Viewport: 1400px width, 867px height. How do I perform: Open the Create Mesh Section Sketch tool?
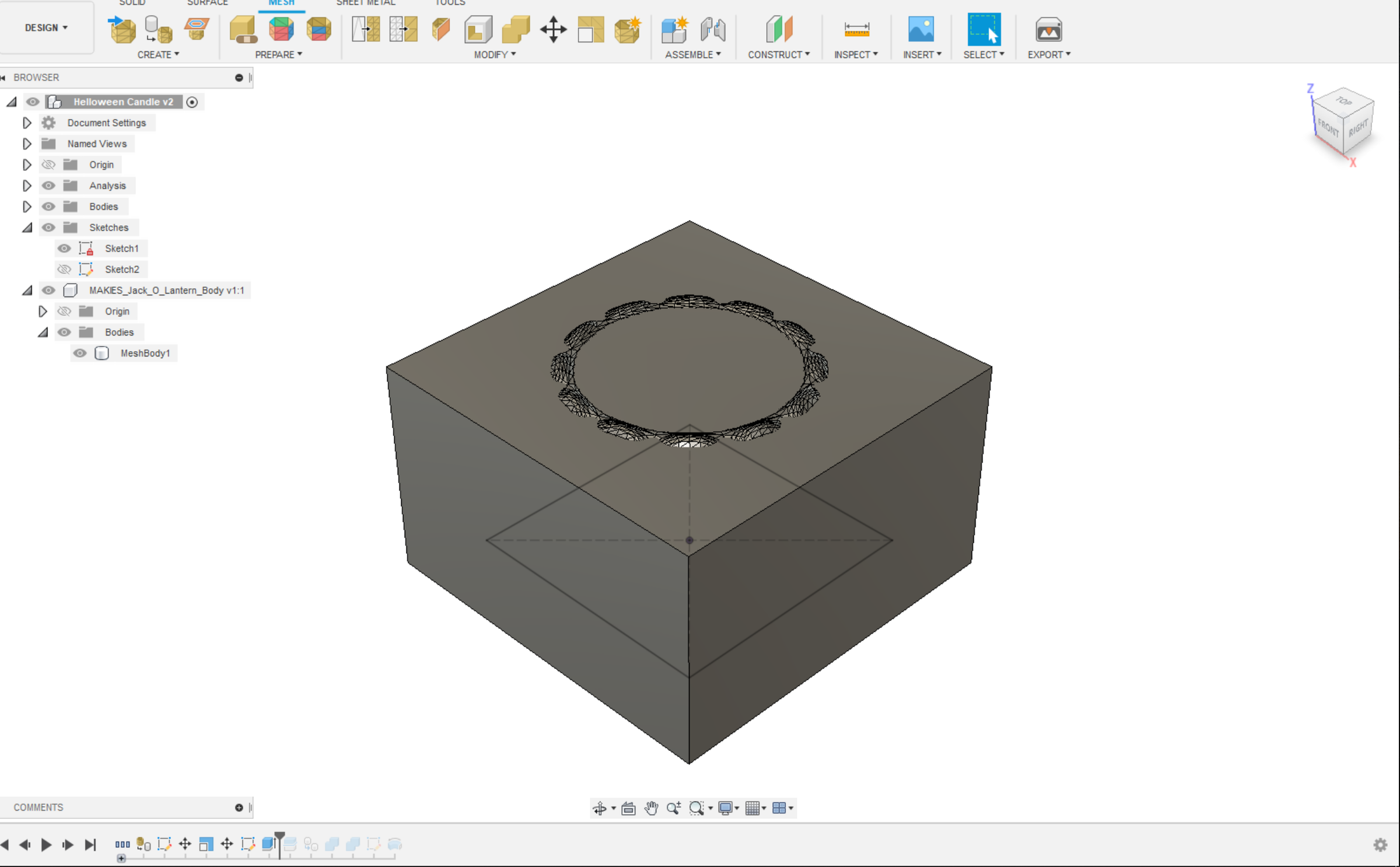click(196, 28)
